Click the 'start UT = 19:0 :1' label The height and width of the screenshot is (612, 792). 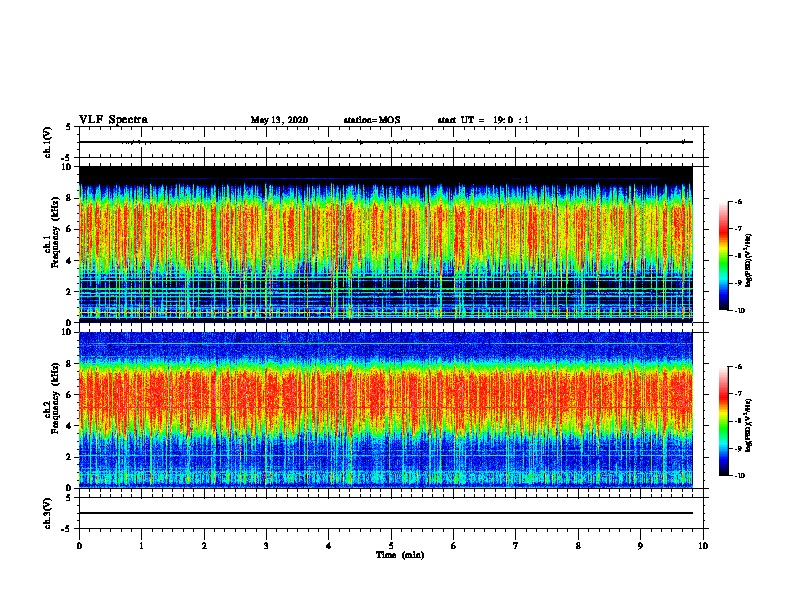[483, 120]
